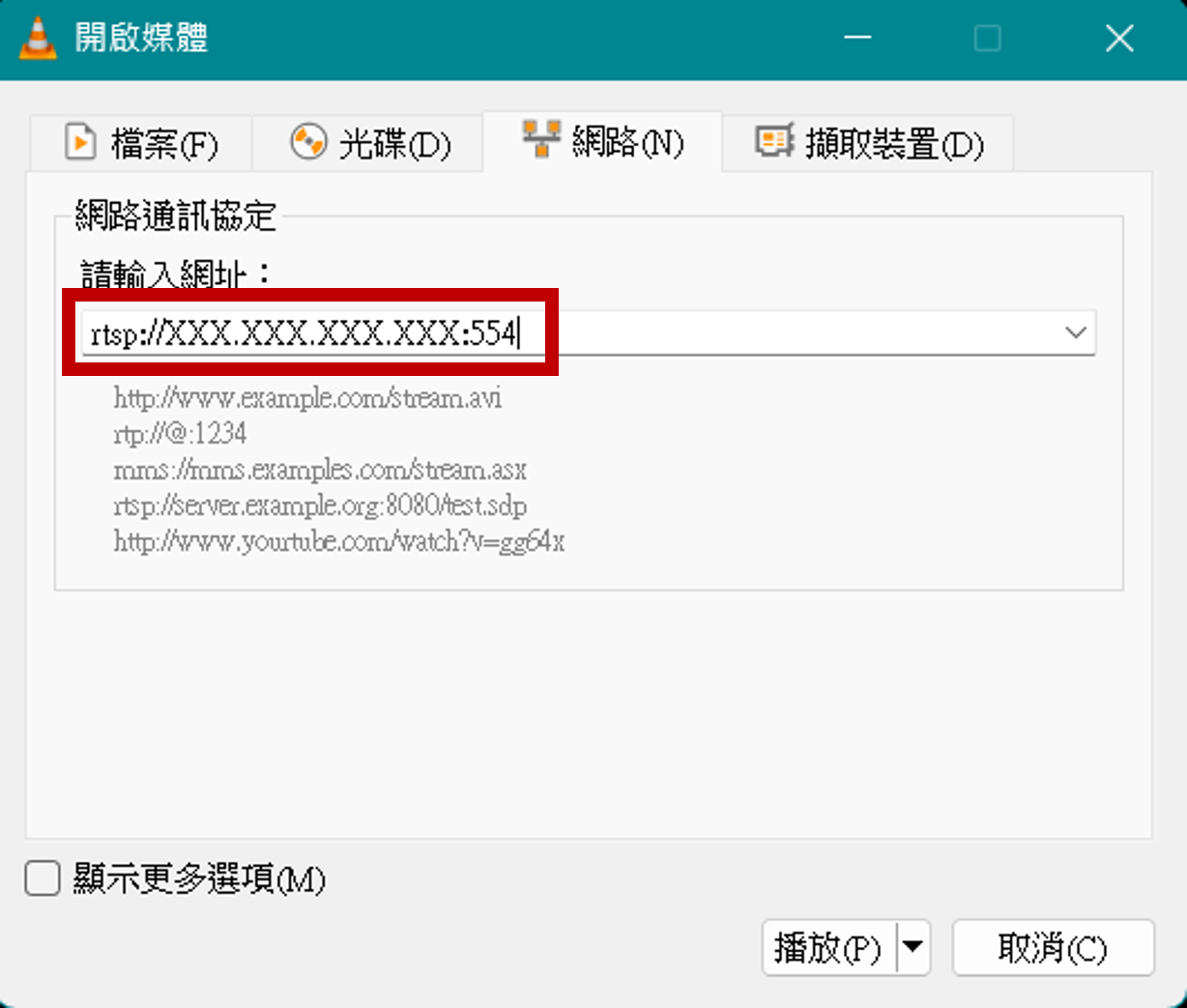Click the 顯示更多選項(M) label text

[x=199, y=879]
